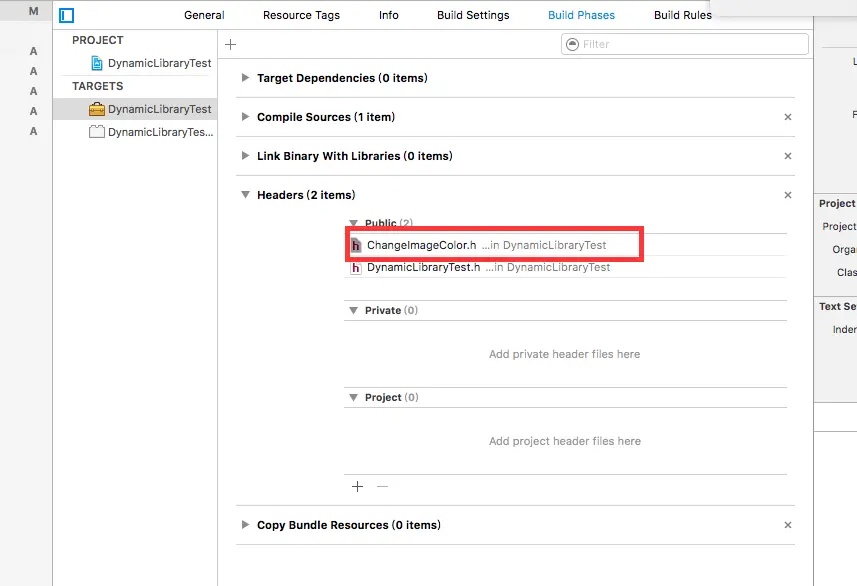Delete the Copy Bundle Resources phase
The height and width of the screenshot is (586, 857).
(x=788, y=525)
